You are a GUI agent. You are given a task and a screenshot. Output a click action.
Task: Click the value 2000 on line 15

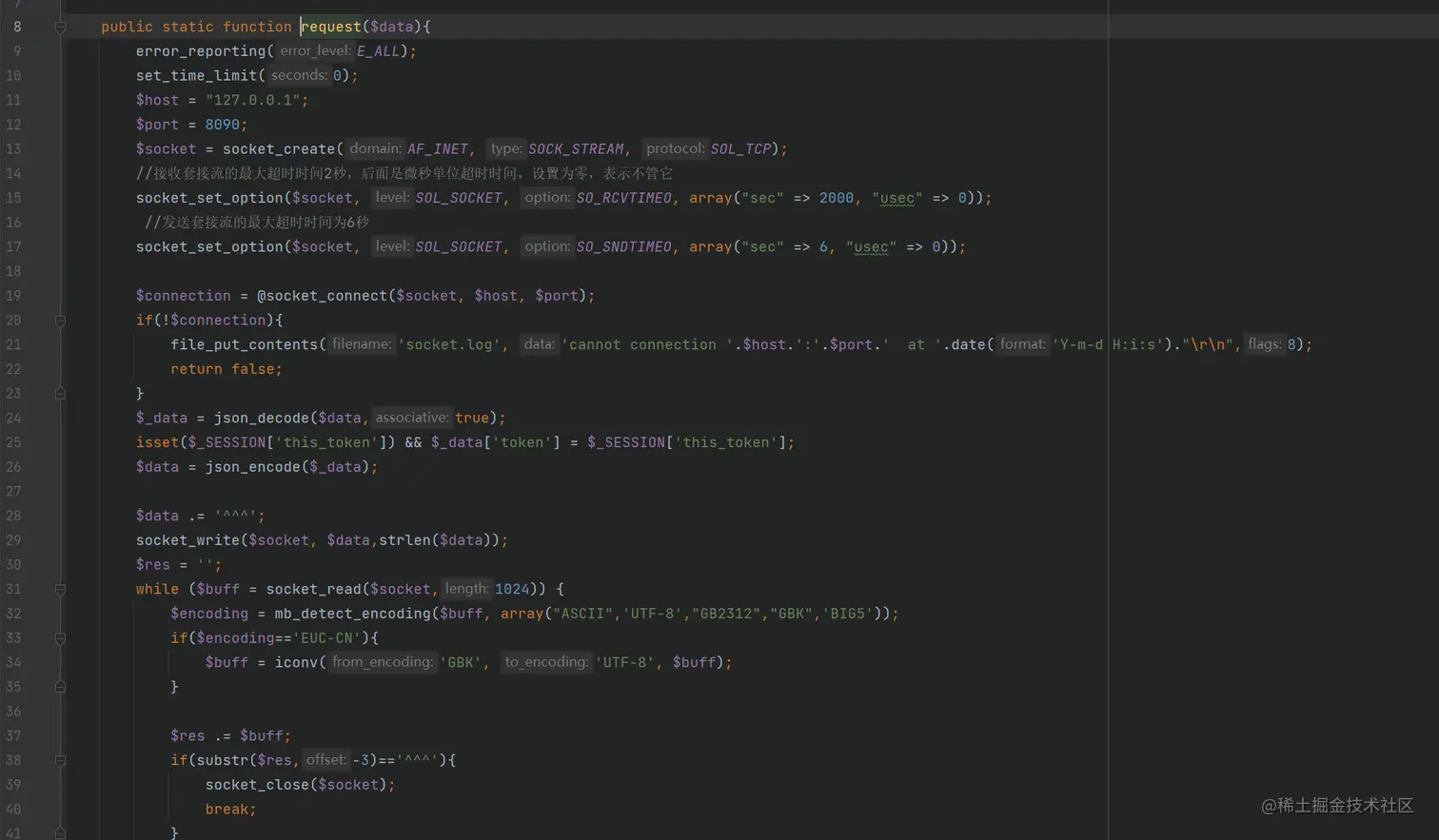pyautogui.click(x=837, y=198)
